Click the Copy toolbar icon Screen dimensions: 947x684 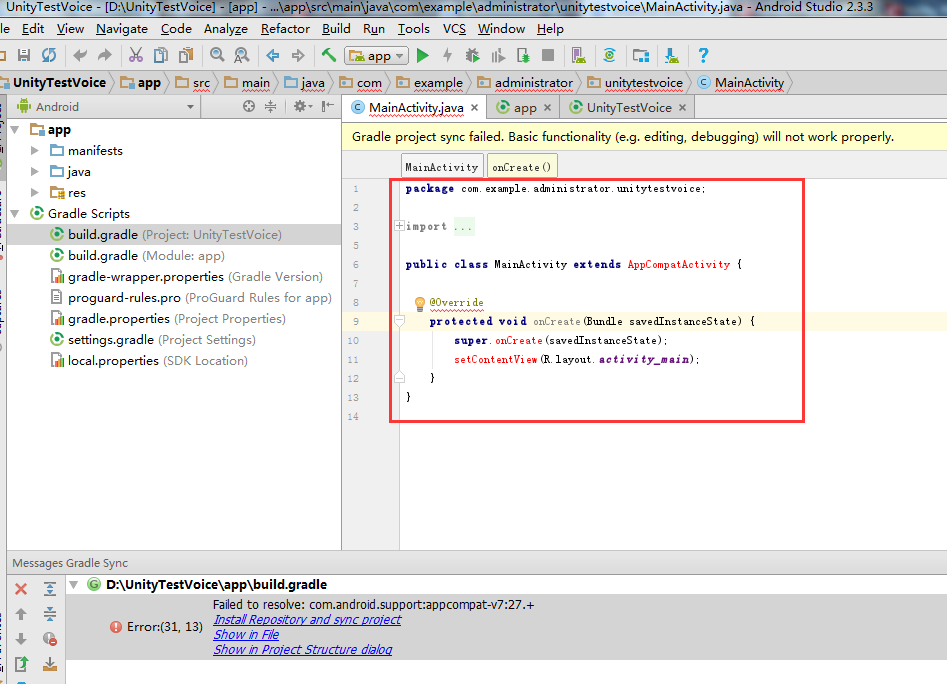[x=161, y=56]
